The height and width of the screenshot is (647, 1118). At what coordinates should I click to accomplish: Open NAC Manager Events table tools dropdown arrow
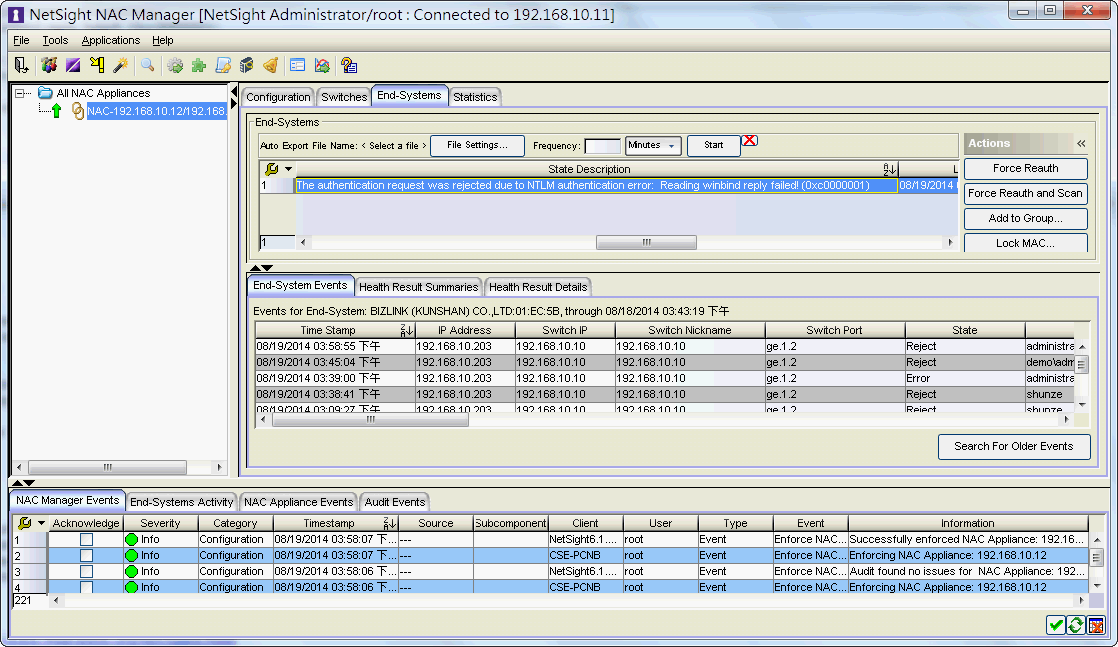[x=41, y=523]
